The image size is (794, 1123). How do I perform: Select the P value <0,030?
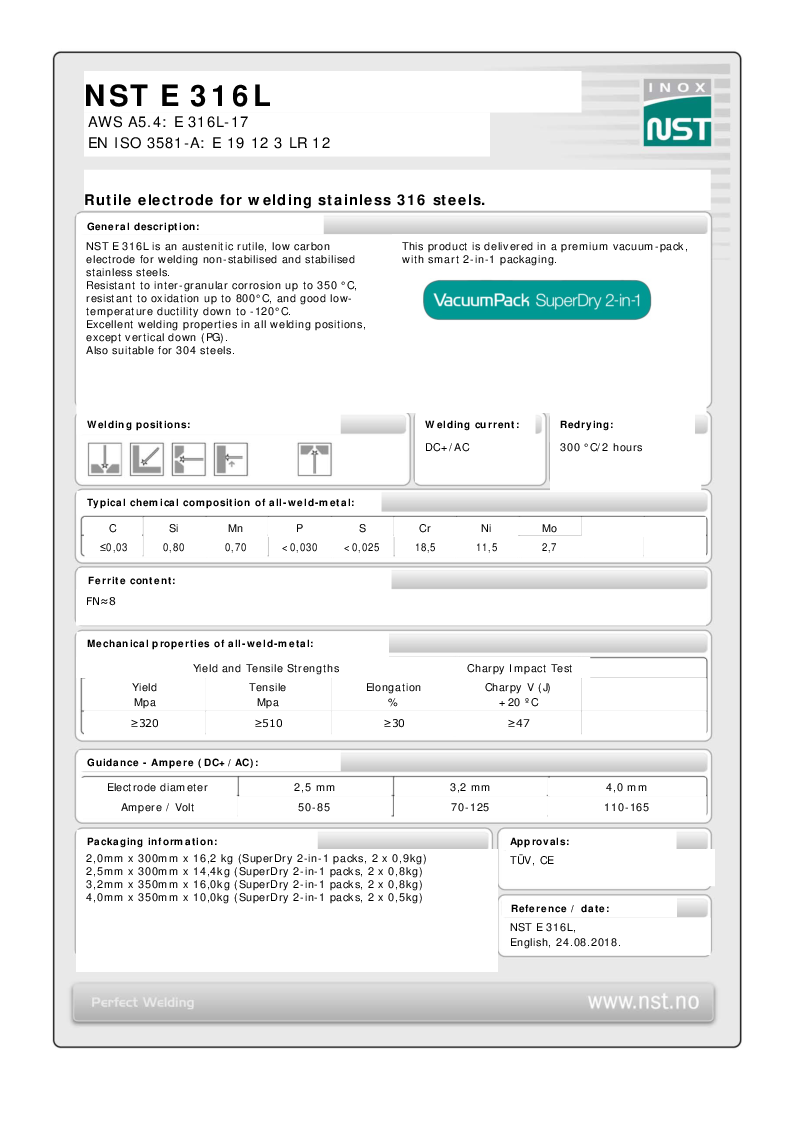click(299, 548)
